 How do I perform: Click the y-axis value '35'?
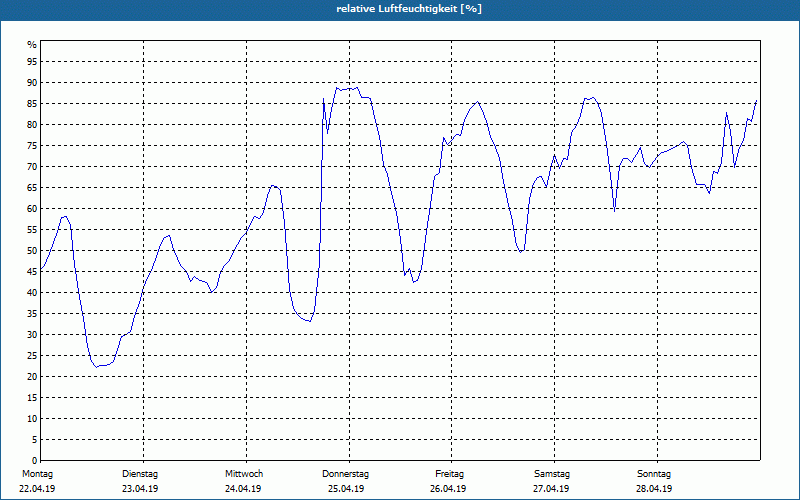32,314
